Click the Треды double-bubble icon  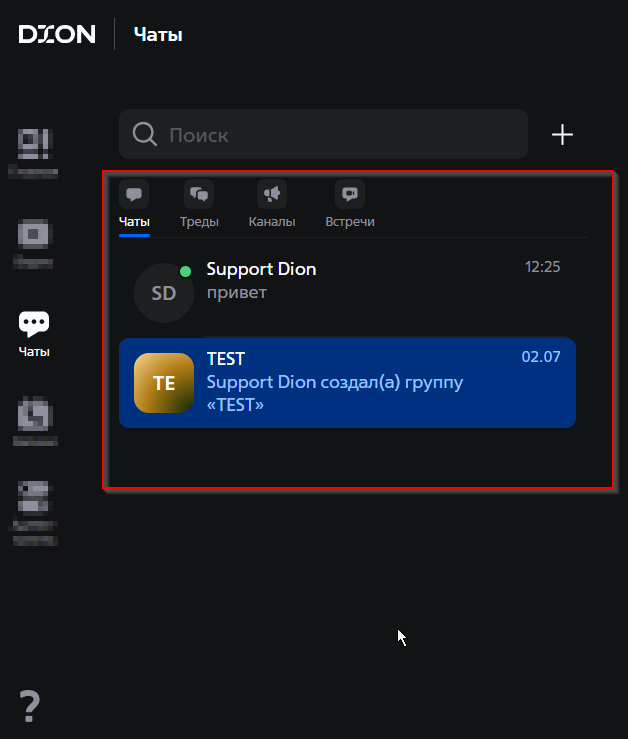[x=199, y=194]
